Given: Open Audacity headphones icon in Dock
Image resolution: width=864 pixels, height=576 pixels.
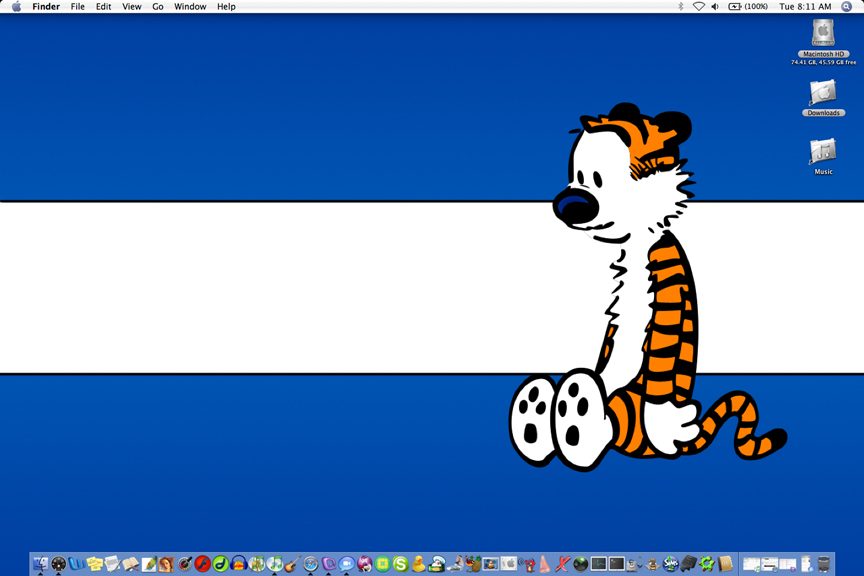Looking at the screenshot, I should click(239, 564).
